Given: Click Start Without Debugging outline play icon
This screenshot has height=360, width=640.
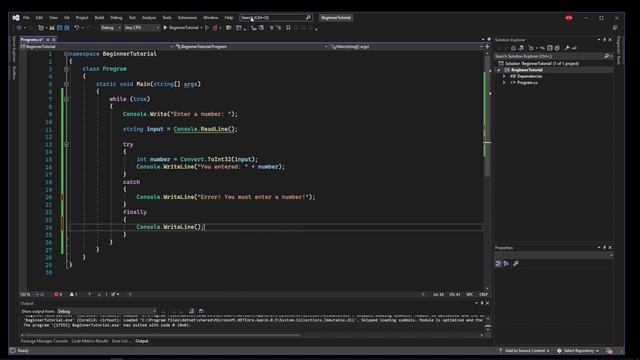Looking at the screenshot, I should point(207,28).
